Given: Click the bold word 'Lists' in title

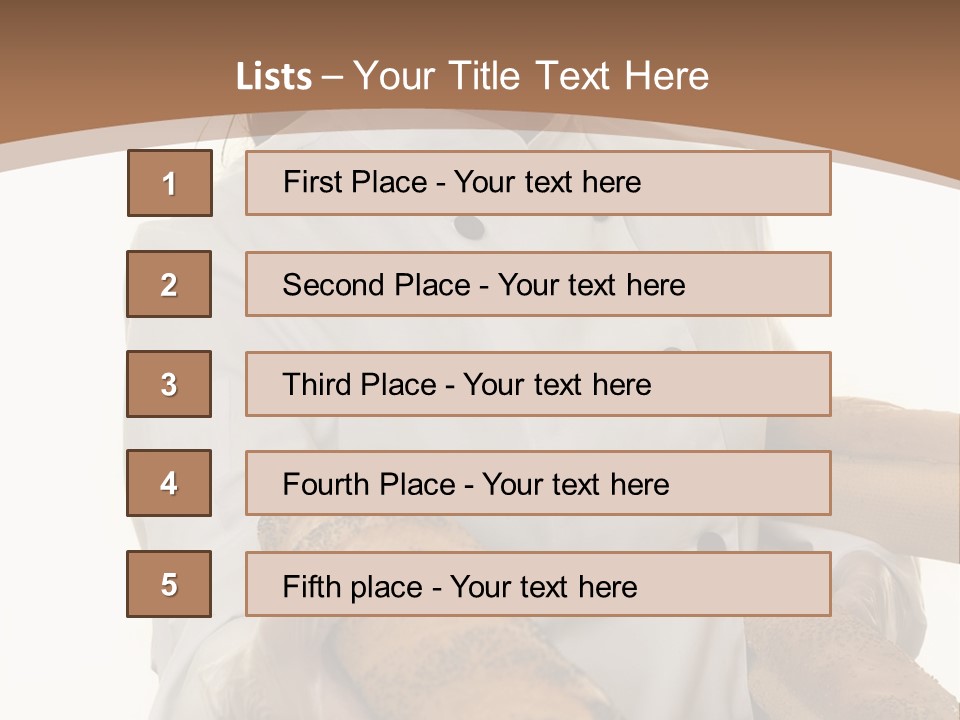Looking at the screenshot, I should (274, 77).
